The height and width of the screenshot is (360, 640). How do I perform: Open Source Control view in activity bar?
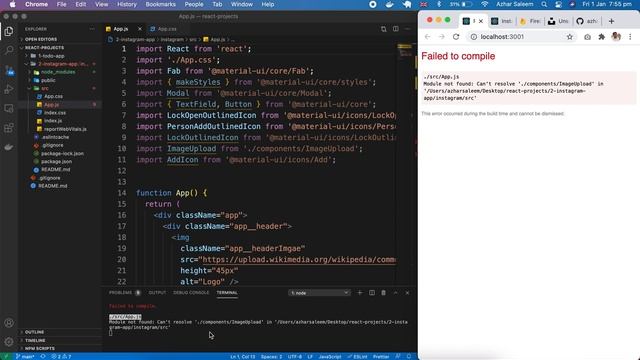(9, 70)
